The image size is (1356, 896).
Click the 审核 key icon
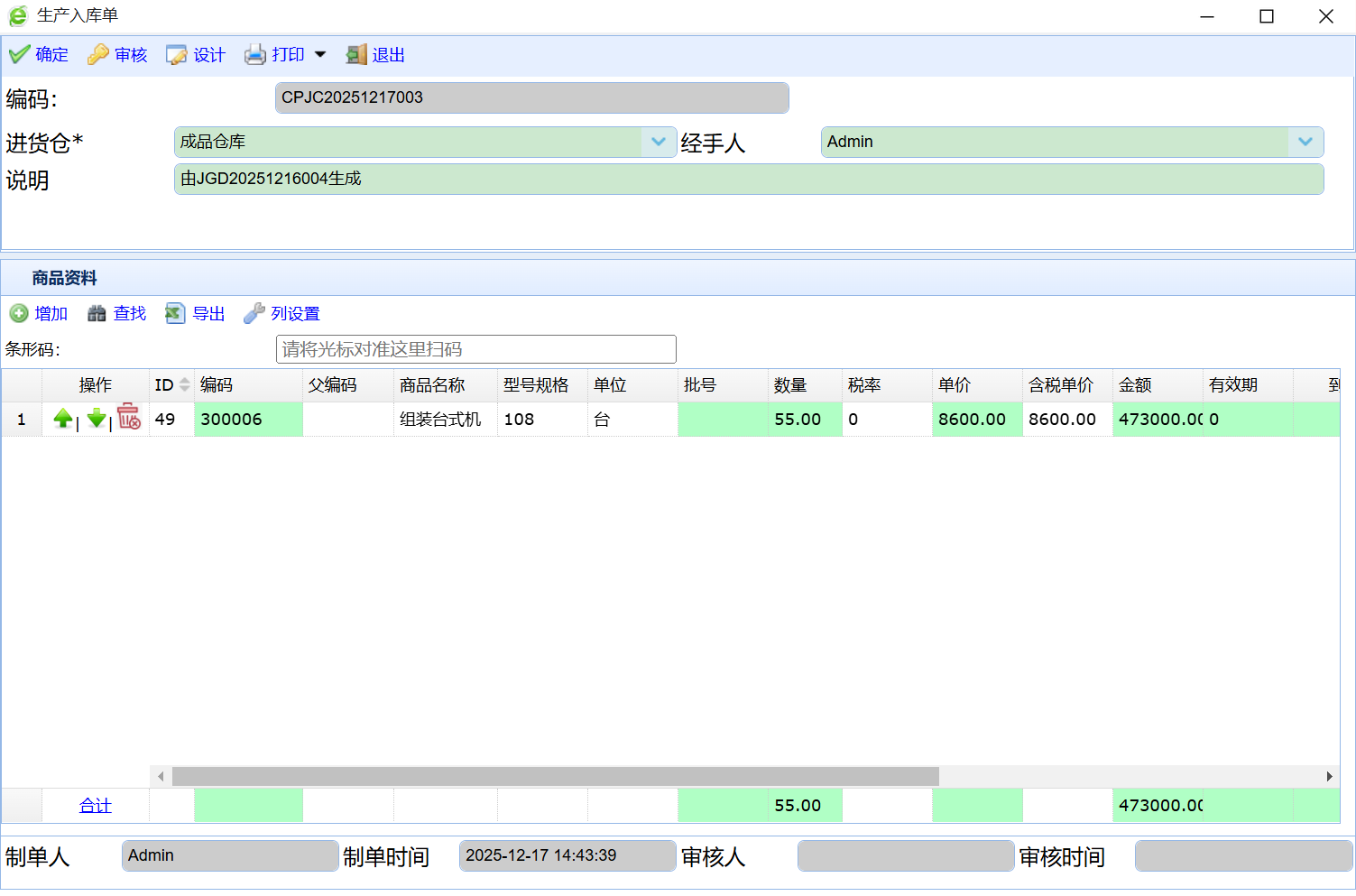[97, 55]
